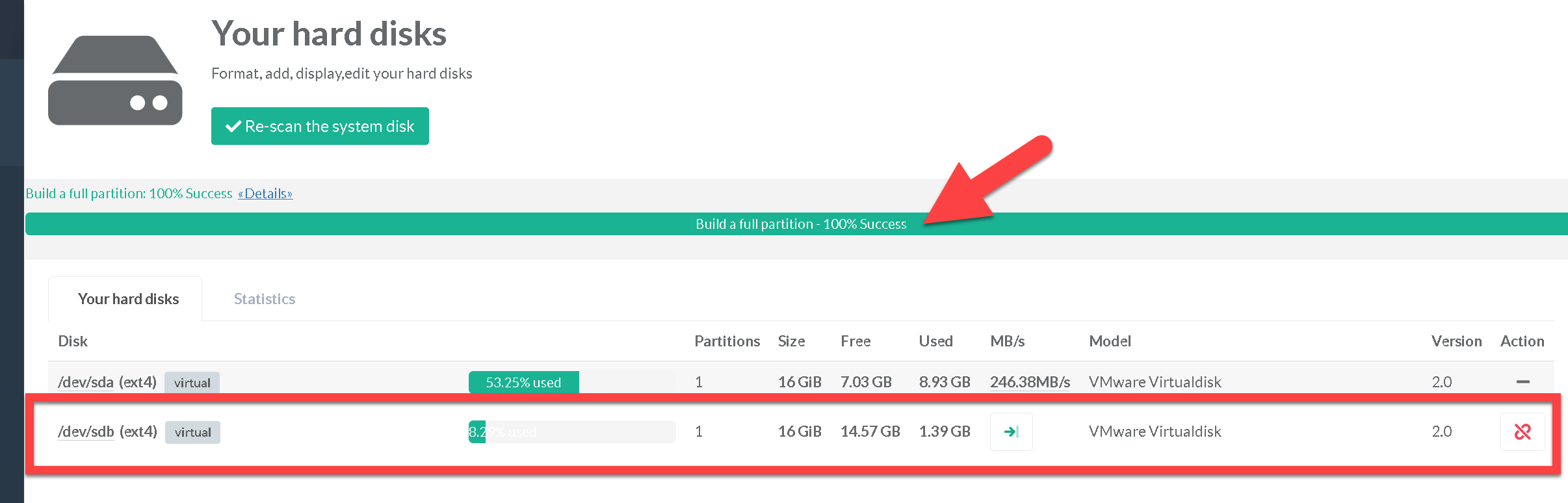
Task: Open the «Details» link for partition build
Action: [x=265, y=194]
